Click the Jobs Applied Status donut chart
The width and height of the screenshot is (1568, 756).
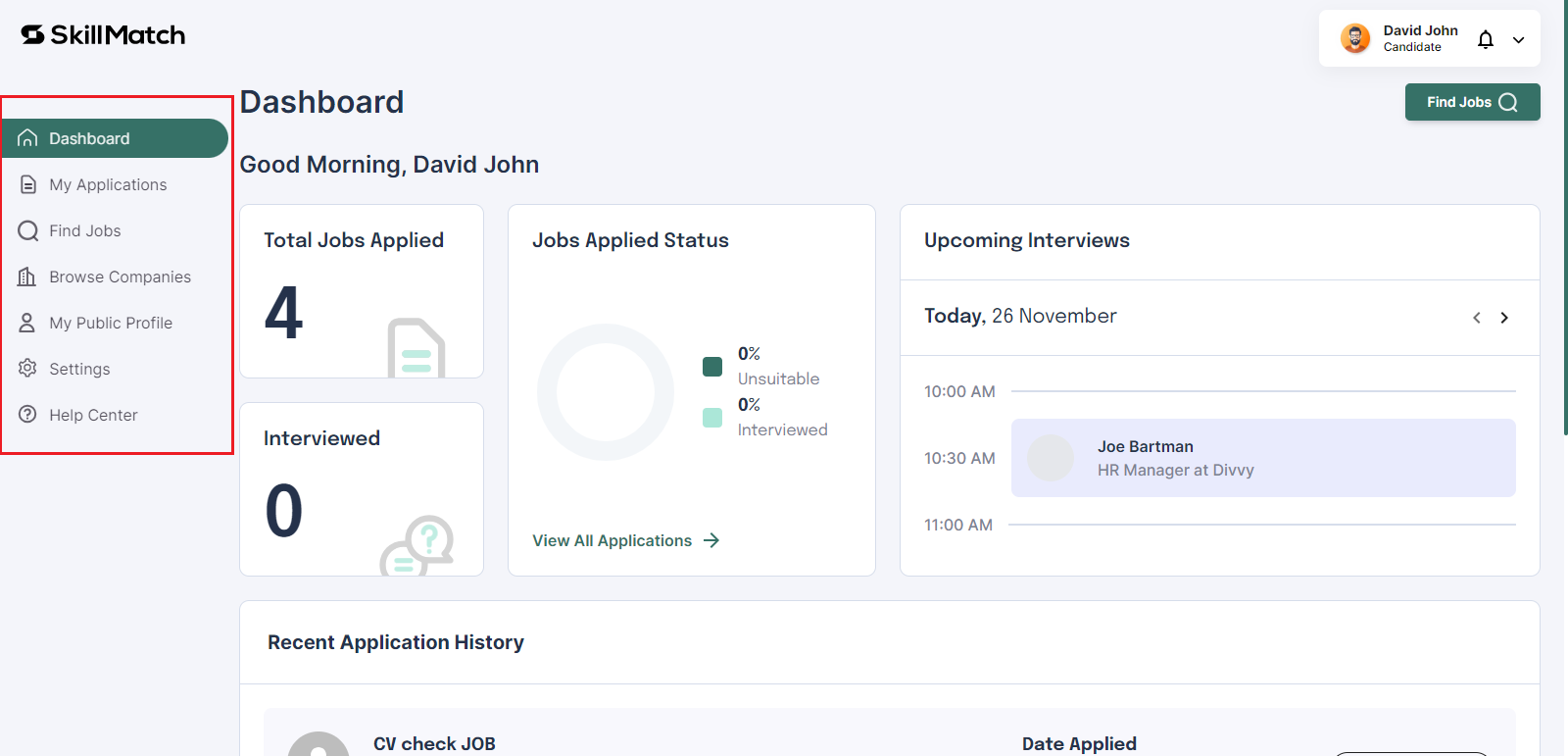pos(606,392)
